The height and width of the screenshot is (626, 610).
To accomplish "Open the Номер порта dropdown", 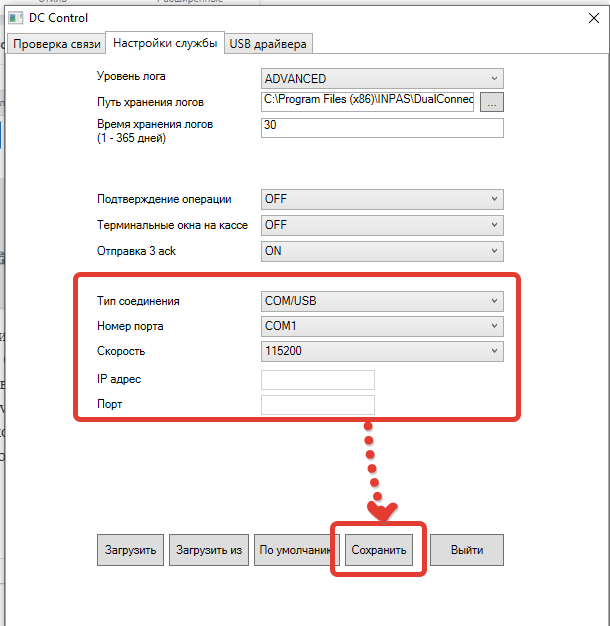I will pyautogui.click(x=381, y=326).
